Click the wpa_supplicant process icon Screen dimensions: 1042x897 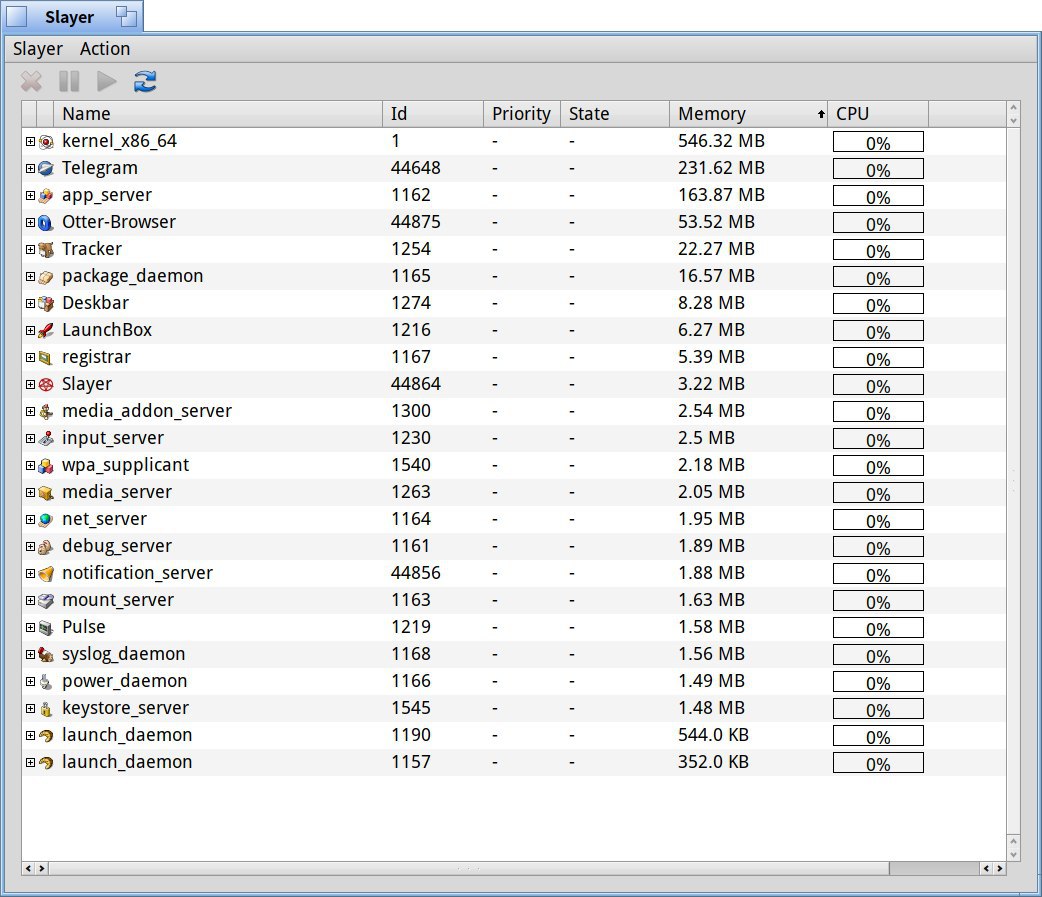46,466
